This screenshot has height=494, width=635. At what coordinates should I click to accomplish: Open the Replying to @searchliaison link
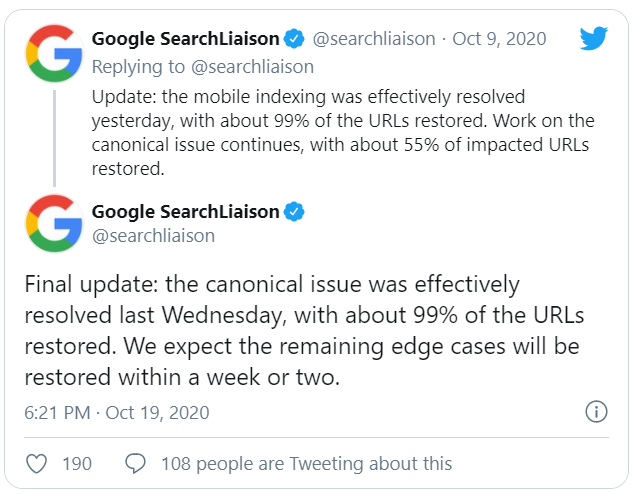point(202,67)
